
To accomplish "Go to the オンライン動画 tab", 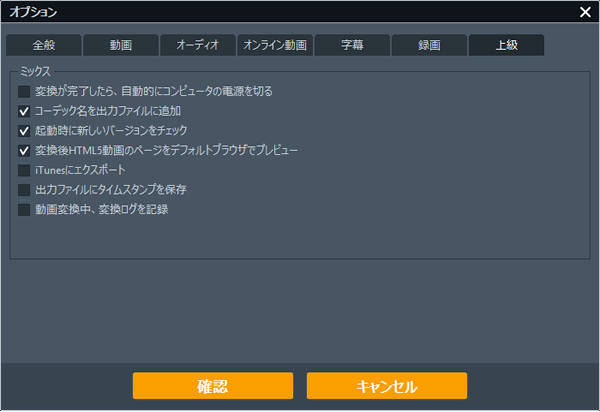I will (x=275, y=45).
